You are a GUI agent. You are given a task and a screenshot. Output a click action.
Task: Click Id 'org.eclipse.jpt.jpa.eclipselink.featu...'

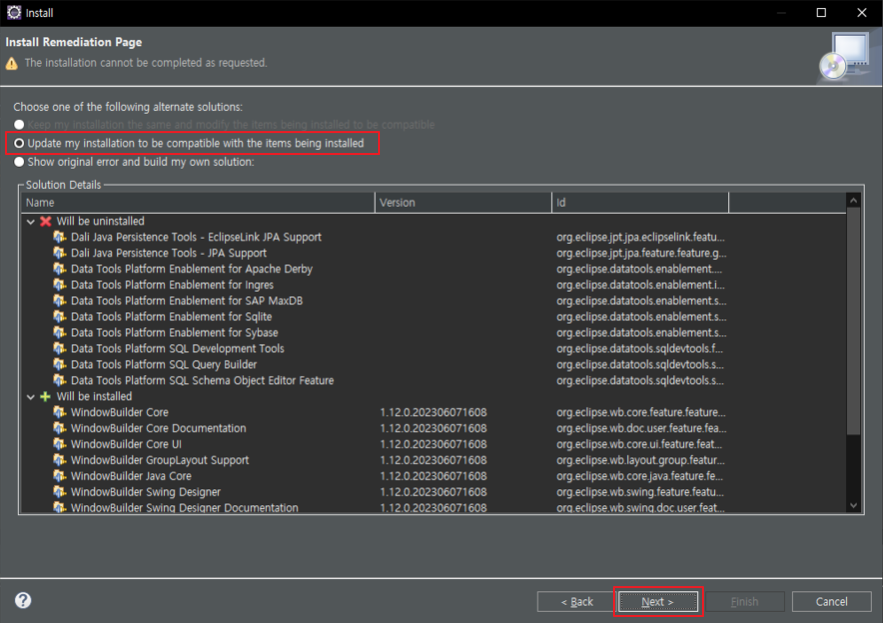coord(640,237)
